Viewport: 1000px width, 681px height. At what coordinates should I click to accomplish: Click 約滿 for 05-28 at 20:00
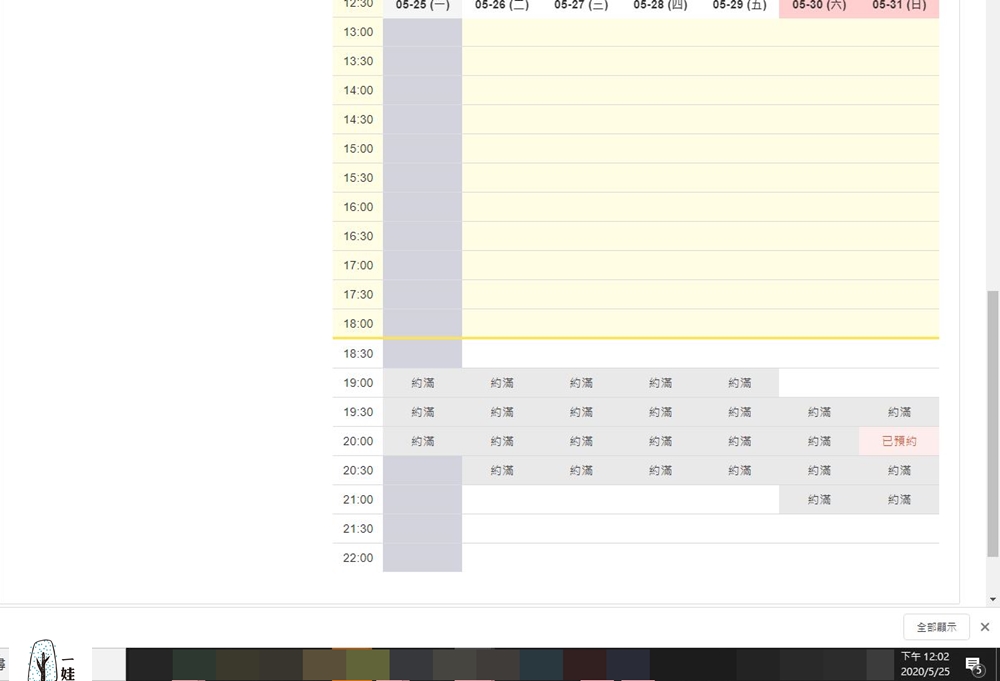point(660,441)
